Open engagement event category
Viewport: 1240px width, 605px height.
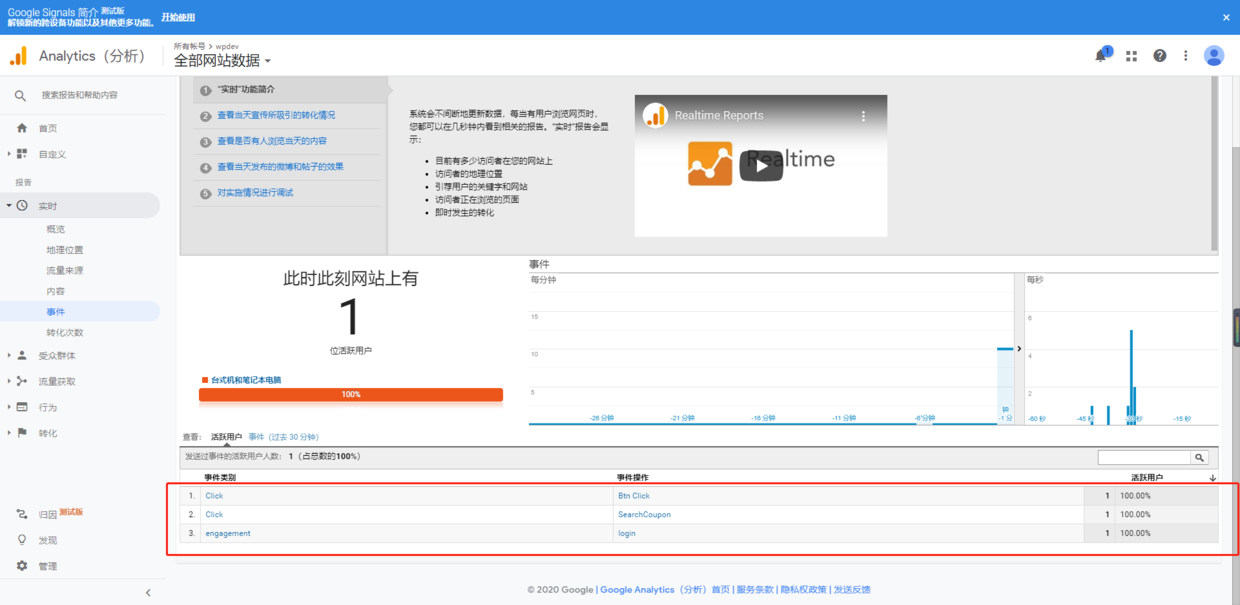click(228, 534)
